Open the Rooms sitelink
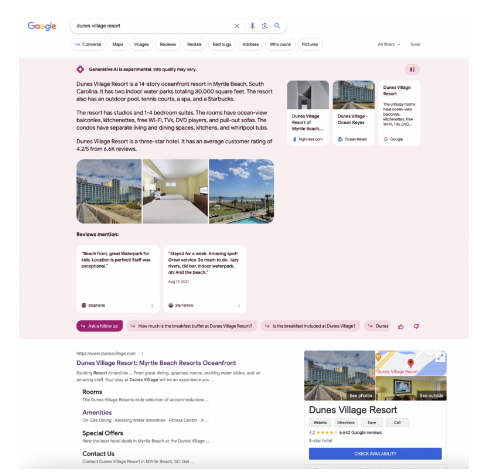The width and height of the screenshot is (481, 472). [x=92, y=392]
